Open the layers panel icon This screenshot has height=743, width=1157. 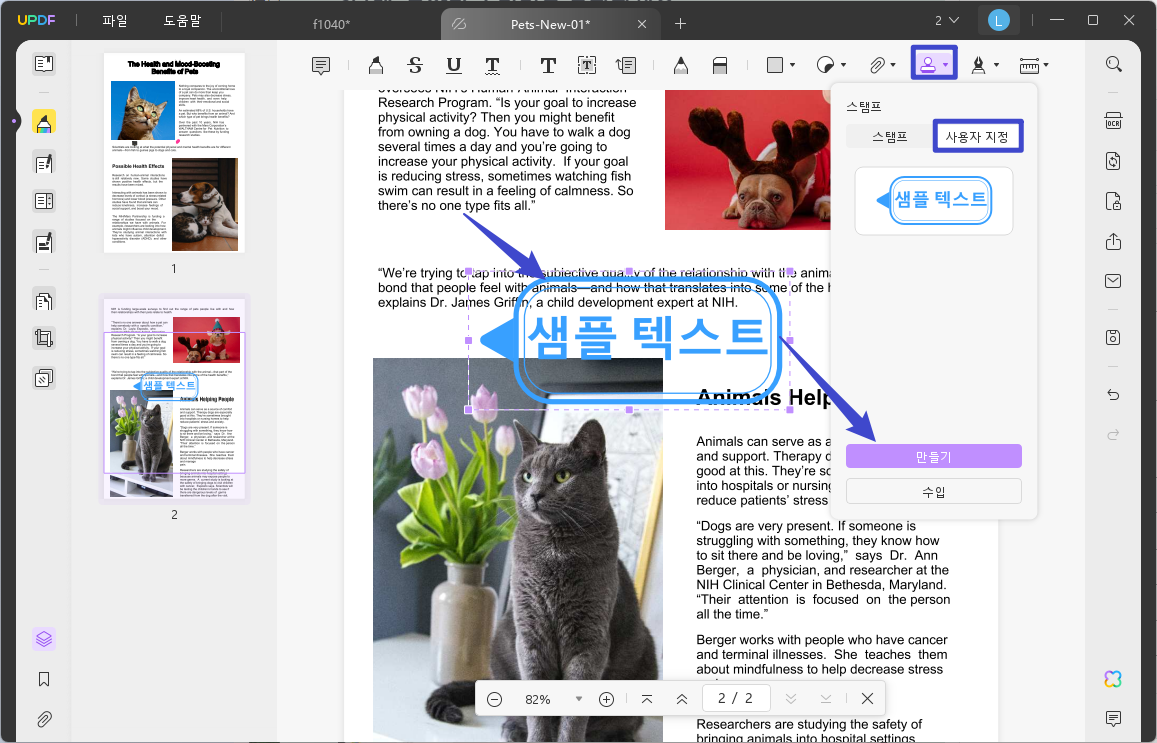coord(44,638)
